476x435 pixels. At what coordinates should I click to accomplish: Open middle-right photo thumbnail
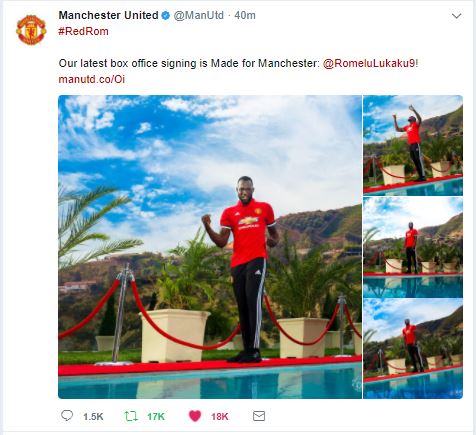click(413, 247)
